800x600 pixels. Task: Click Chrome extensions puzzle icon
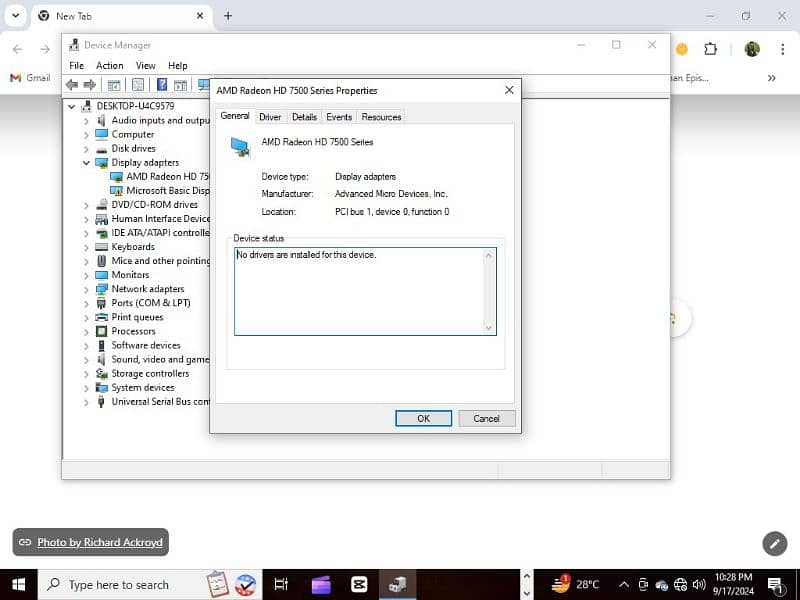pos(710,49)
